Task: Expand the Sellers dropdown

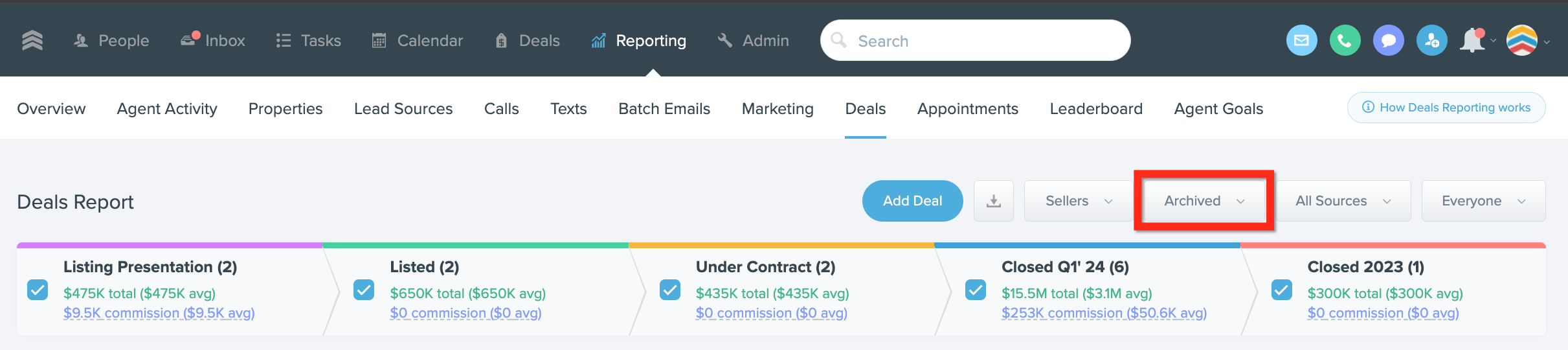Action: pyautogui.click(x=1079, y=201)
